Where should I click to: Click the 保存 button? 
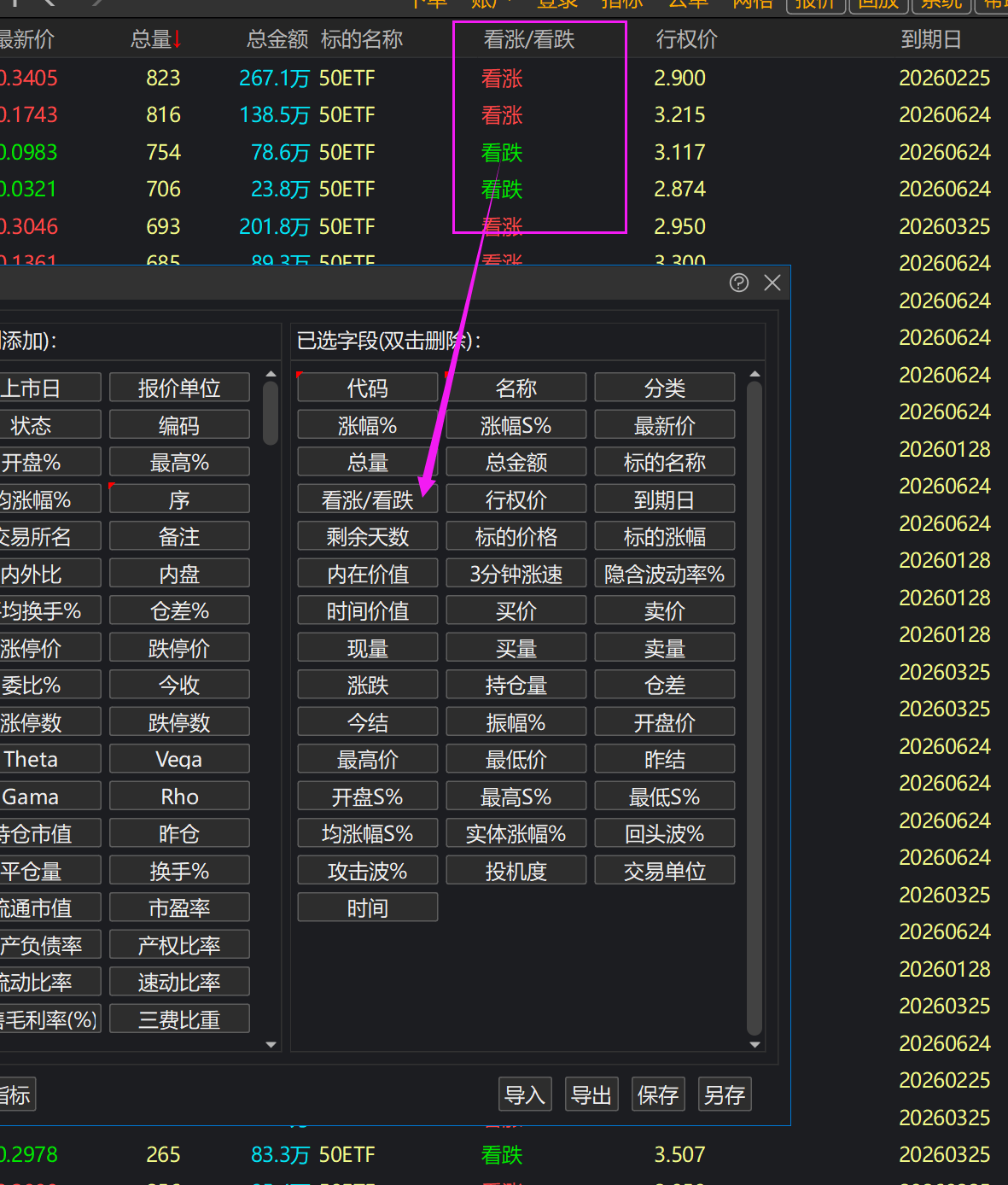coord(657,1095)
